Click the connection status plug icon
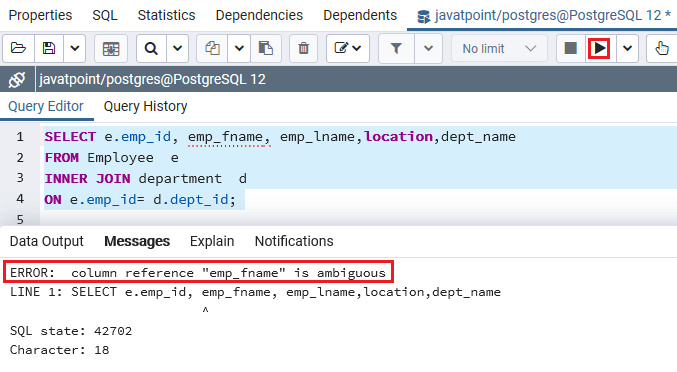 point(17,80)
